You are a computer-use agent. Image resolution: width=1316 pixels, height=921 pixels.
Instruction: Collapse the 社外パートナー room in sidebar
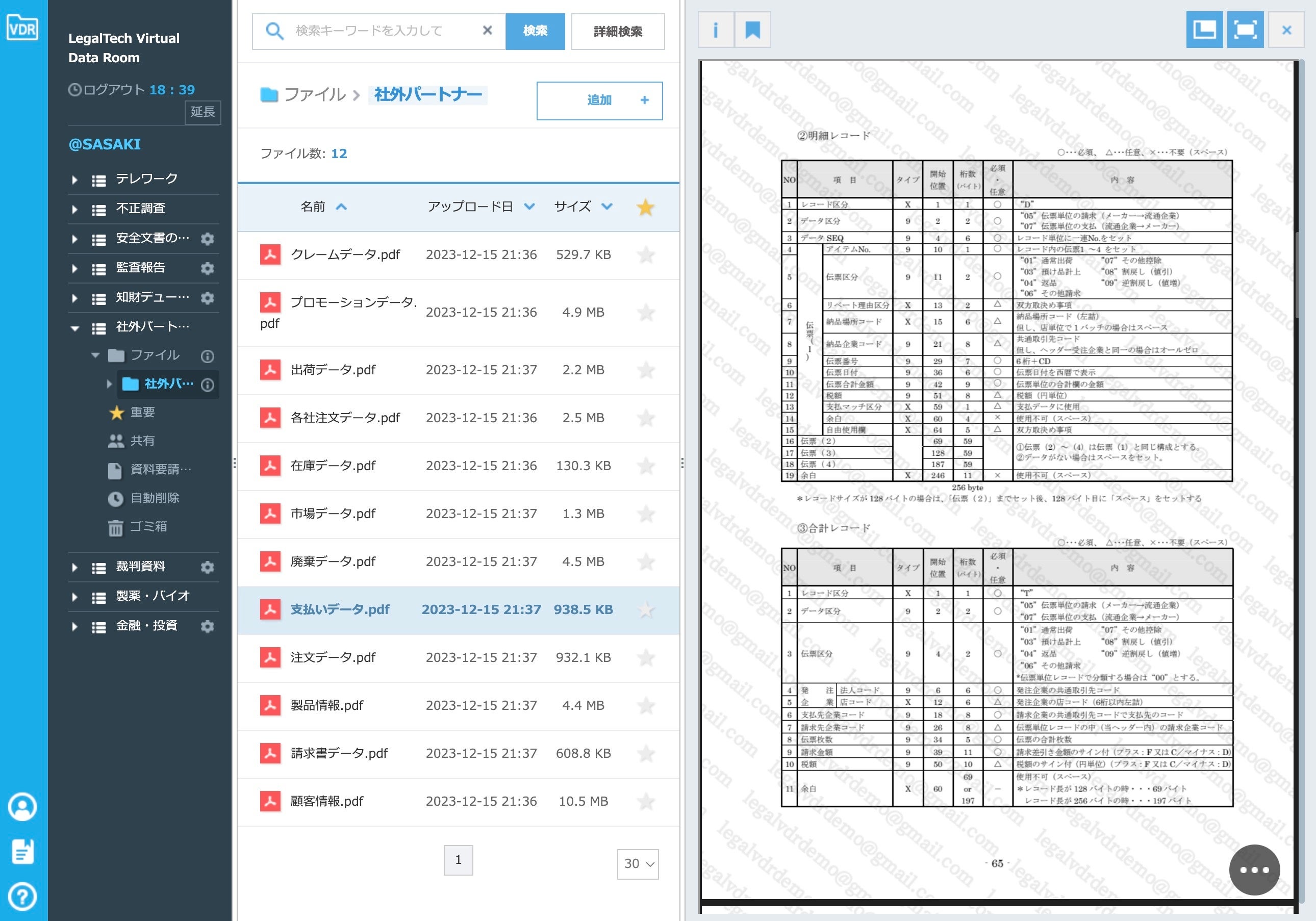coord(74,328)
